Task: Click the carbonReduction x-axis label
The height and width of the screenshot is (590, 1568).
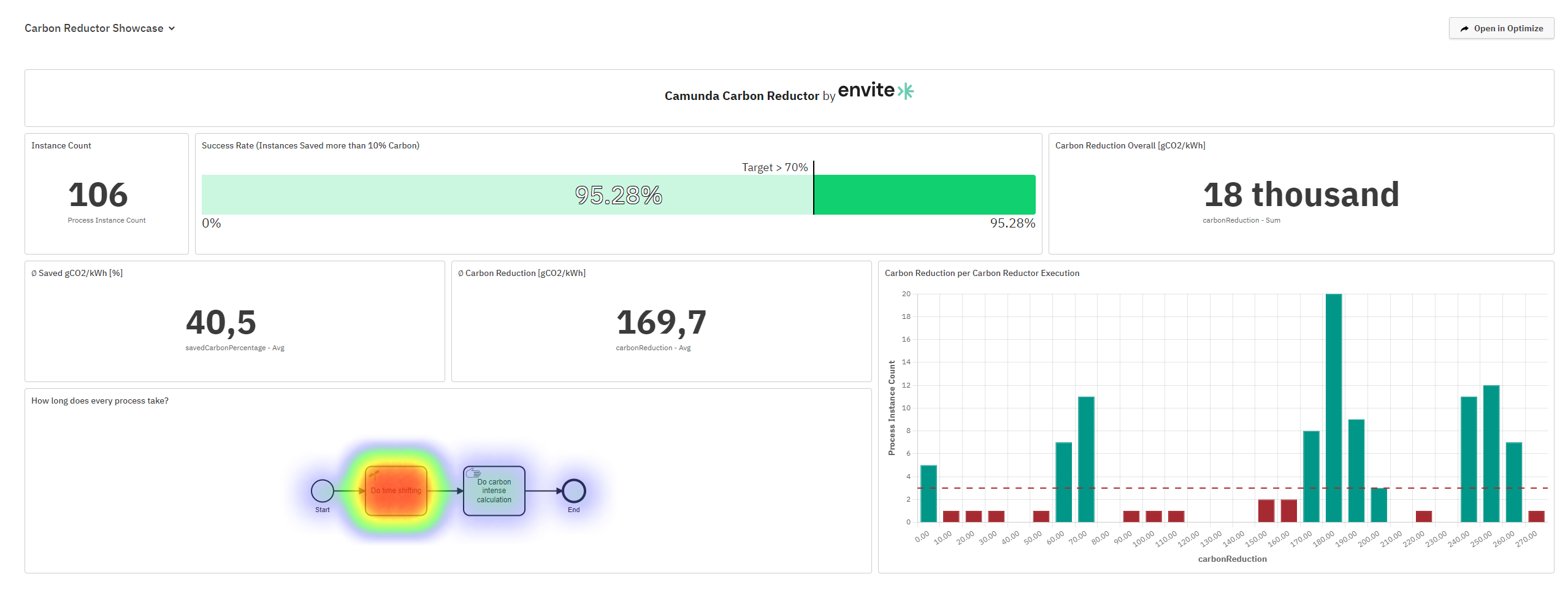Action: pyautogui.click(x=1231, y=559)
